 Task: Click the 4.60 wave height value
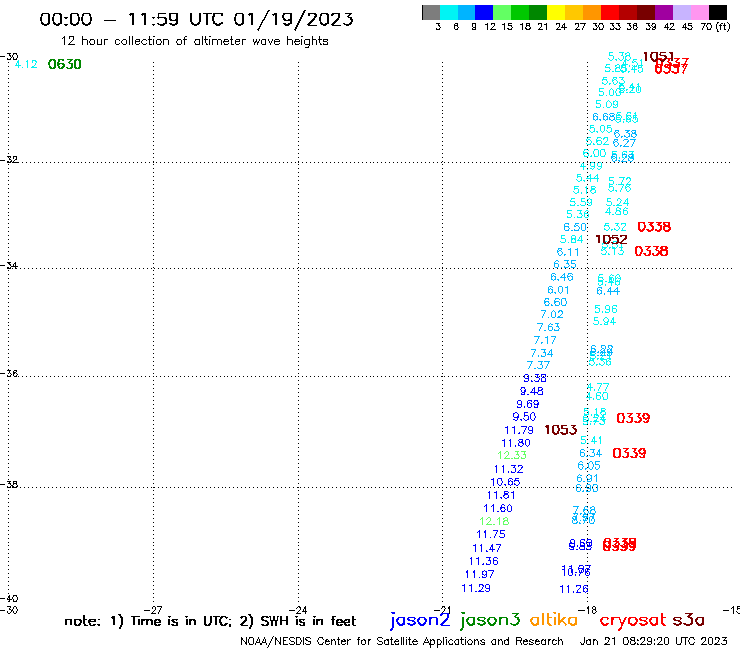pyautogui.click(x=597, y=397)
